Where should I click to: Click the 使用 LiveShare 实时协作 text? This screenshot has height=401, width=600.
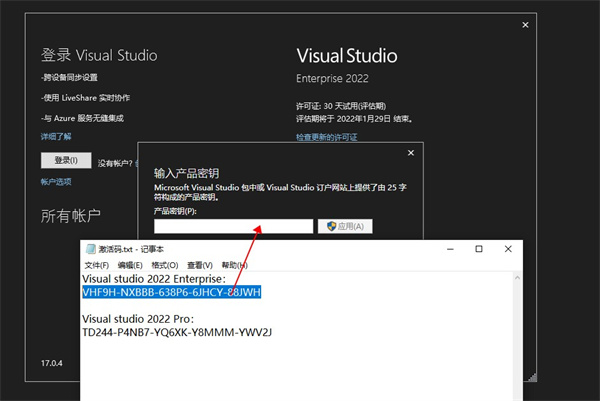pos(85,98)
